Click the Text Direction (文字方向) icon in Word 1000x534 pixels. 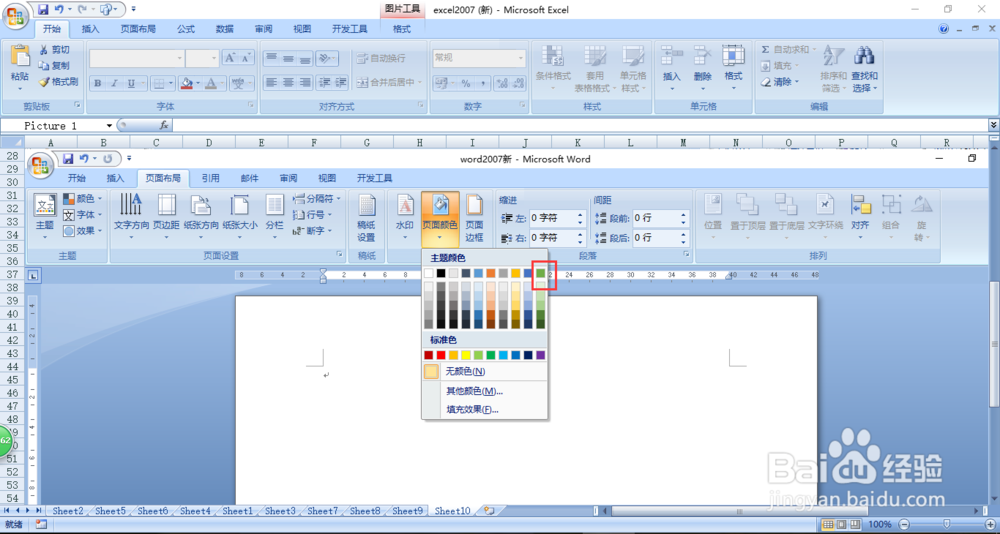[x=131, y=204]
